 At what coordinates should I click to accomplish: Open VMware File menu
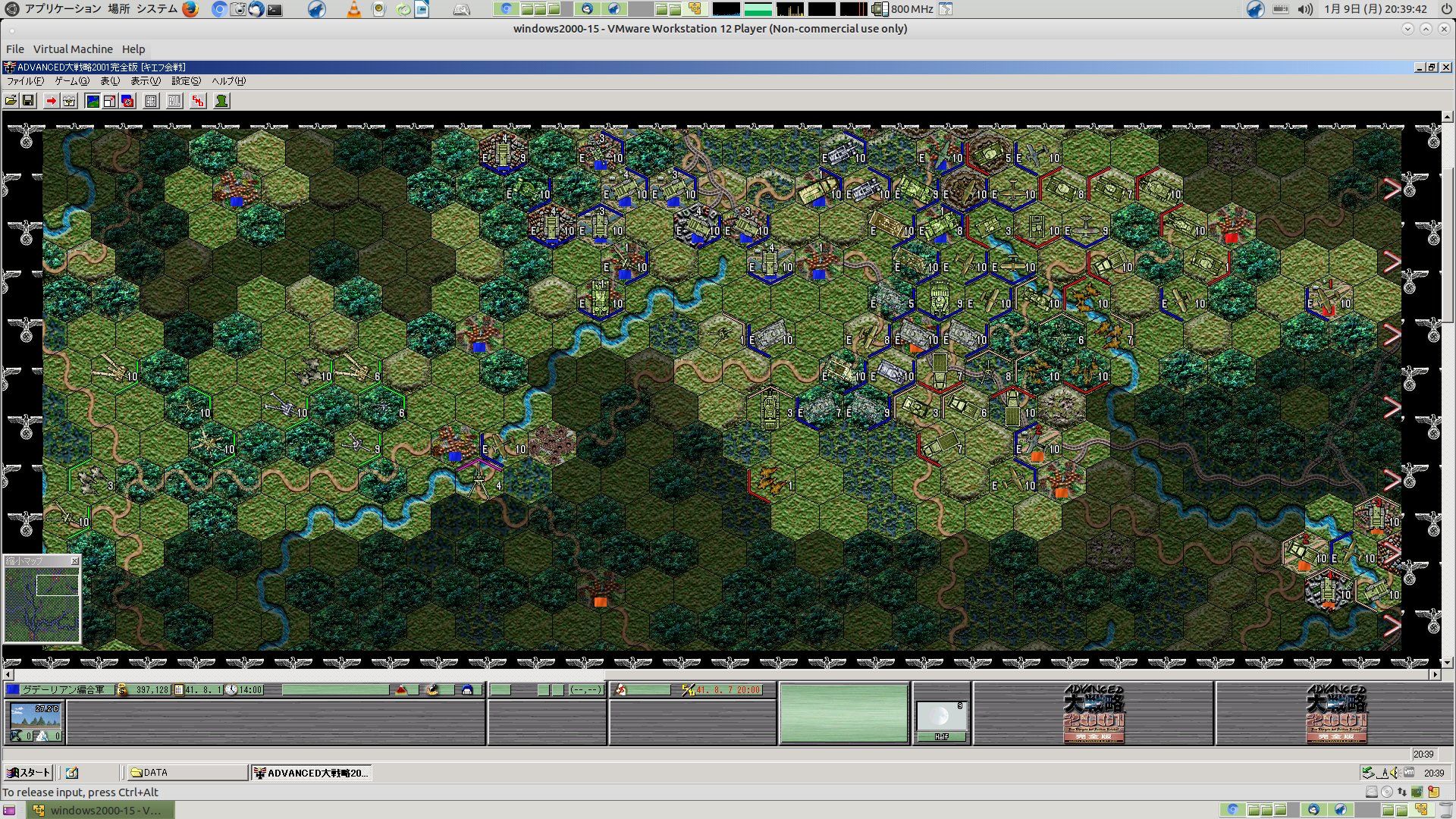click(15, 49)
